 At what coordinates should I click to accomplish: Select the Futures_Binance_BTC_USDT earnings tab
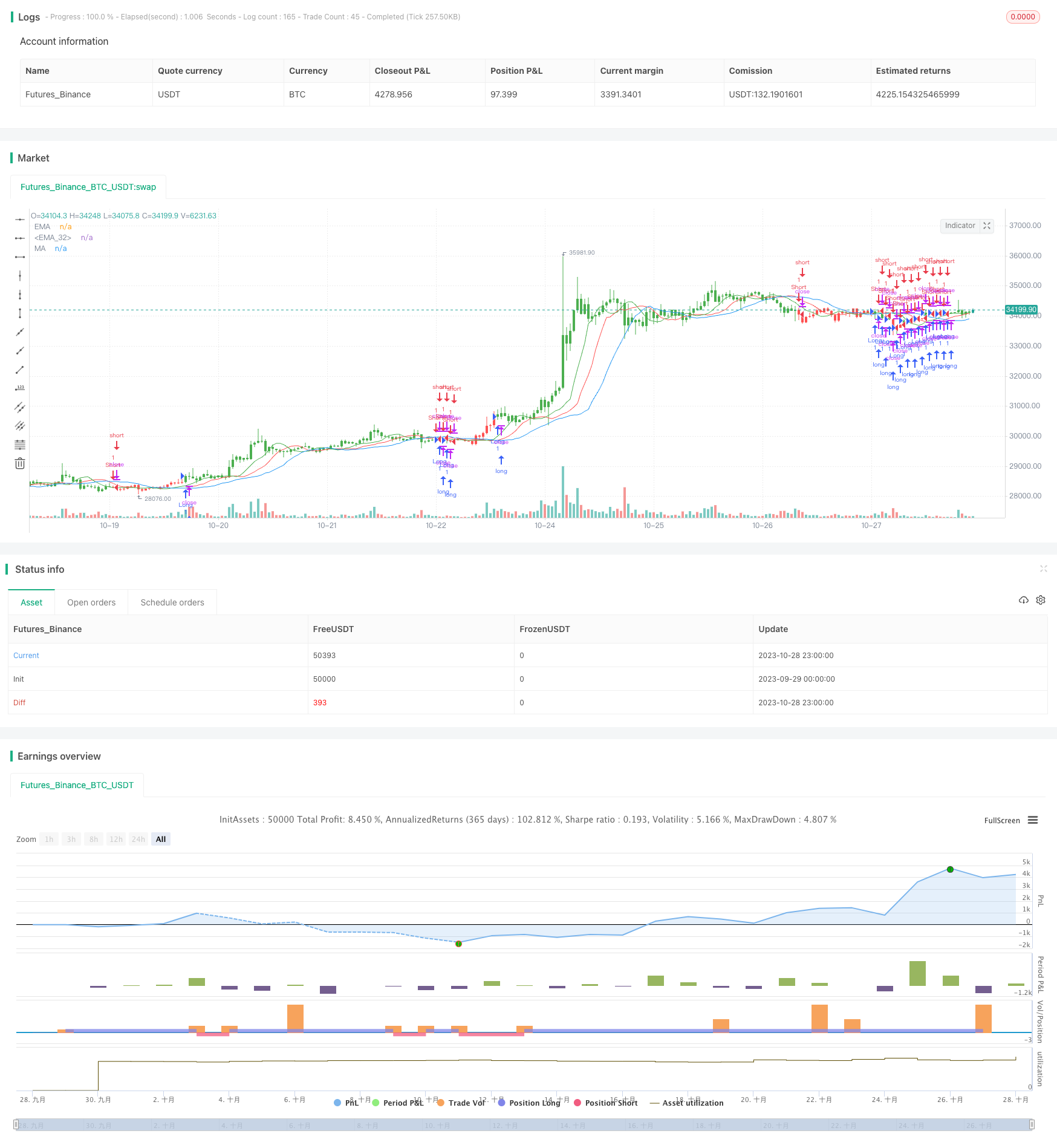click(x=77, y=785)
